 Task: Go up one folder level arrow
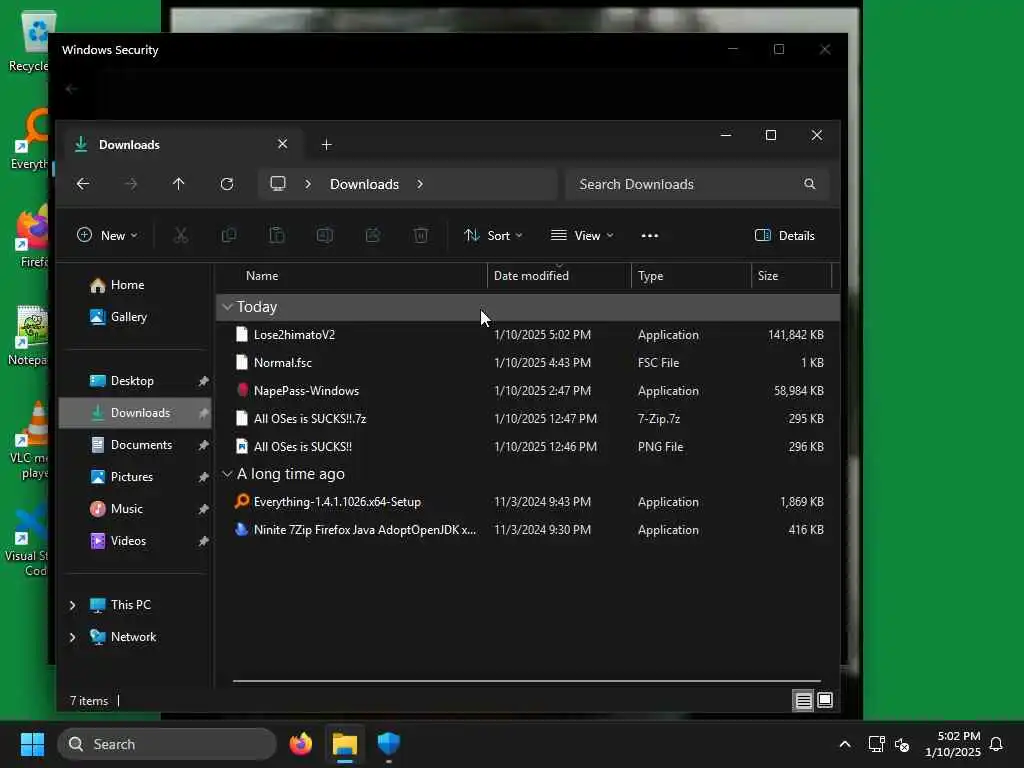(178, 184)
